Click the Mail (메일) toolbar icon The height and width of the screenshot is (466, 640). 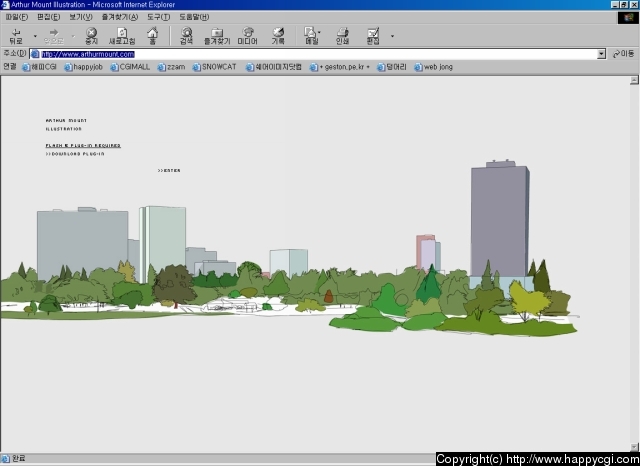point(311,36)
